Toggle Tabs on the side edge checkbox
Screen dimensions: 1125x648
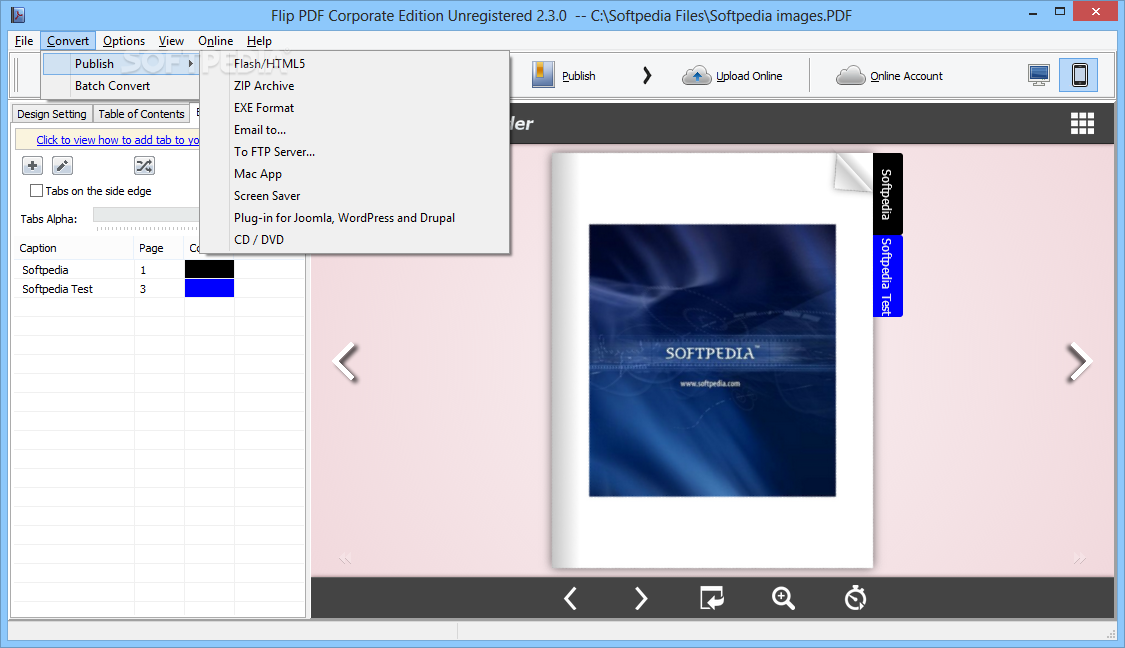(x=36, y=191)
